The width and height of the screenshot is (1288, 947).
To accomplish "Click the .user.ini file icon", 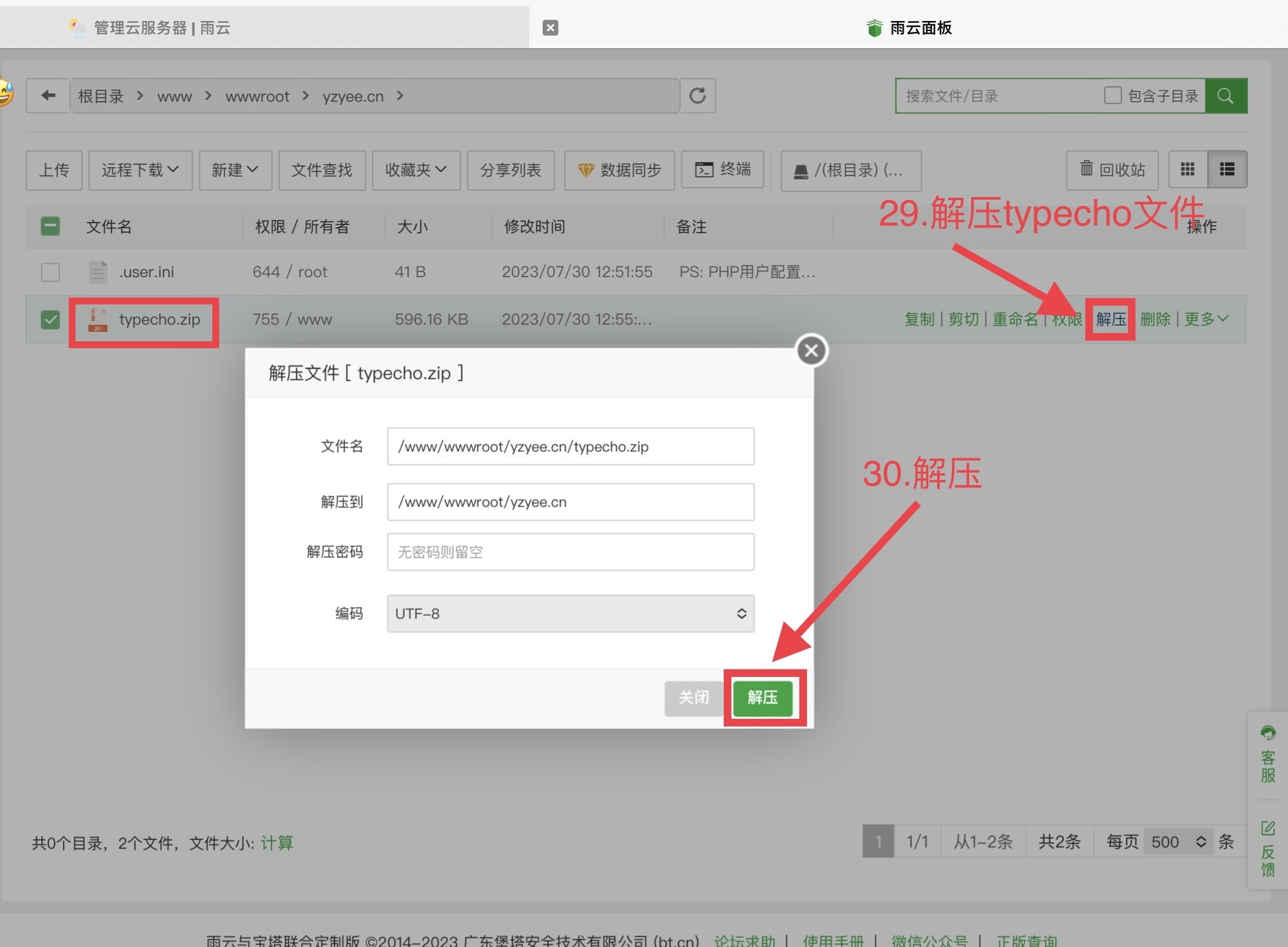I will click(x=98, y=272).
